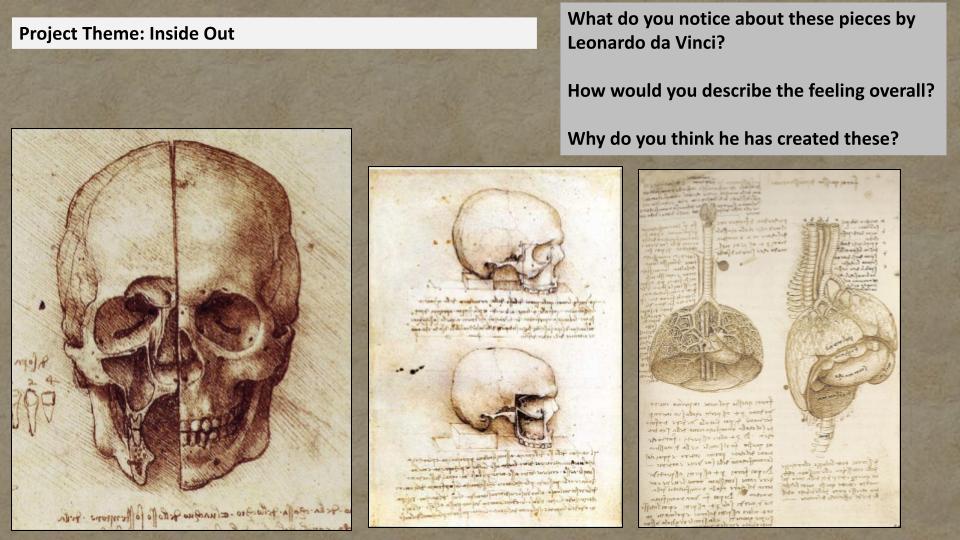Viewport: 960px width, 540px height.
Task: Select the middle page with two side-view skulls
Action: 495,346
